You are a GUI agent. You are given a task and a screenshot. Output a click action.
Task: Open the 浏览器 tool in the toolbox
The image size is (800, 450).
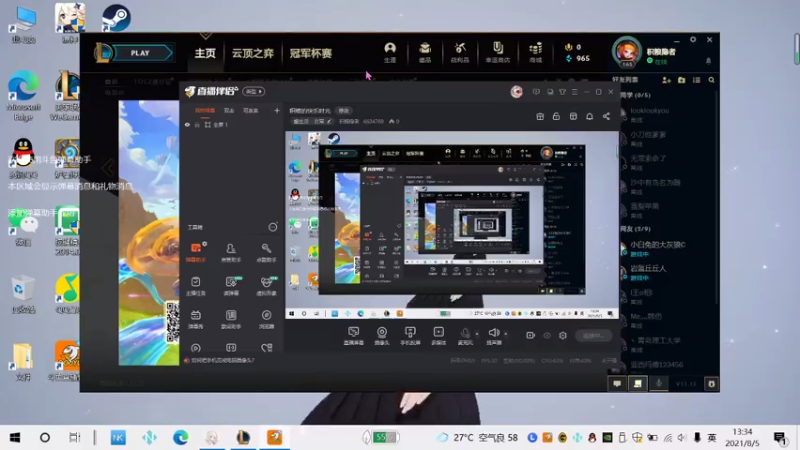[x=266, y=319]
